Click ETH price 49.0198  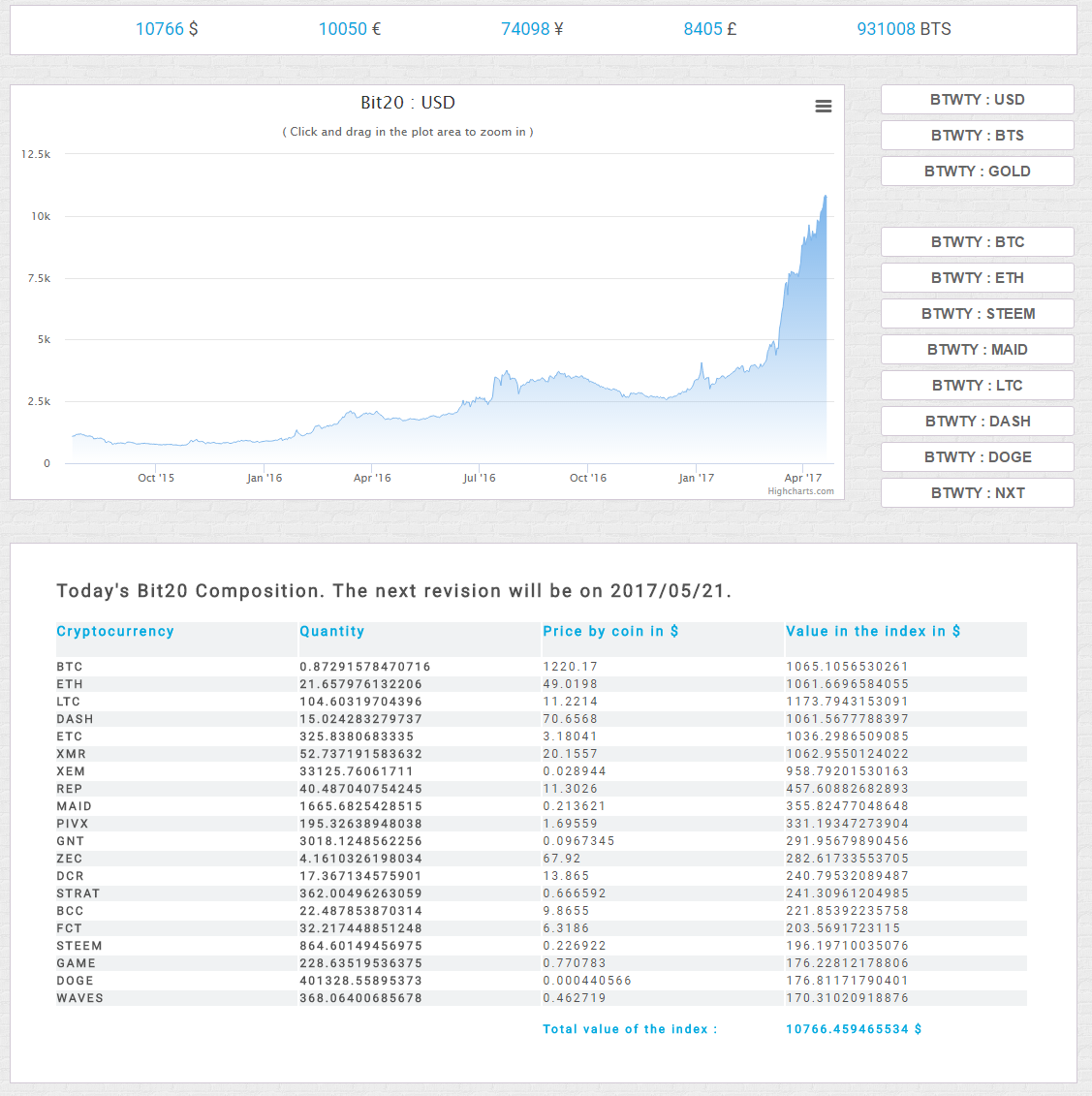[571, 684]
